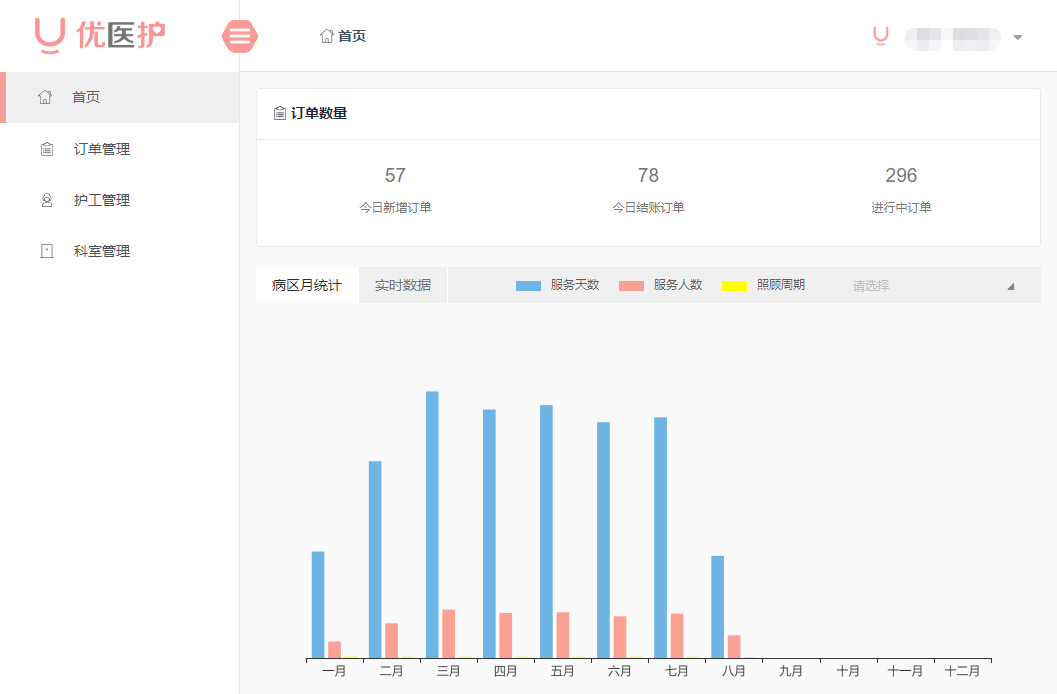This screenshot has height=694, width=1057.
Task: Open the user account dropdown arrow
Action: [1018, 38]
